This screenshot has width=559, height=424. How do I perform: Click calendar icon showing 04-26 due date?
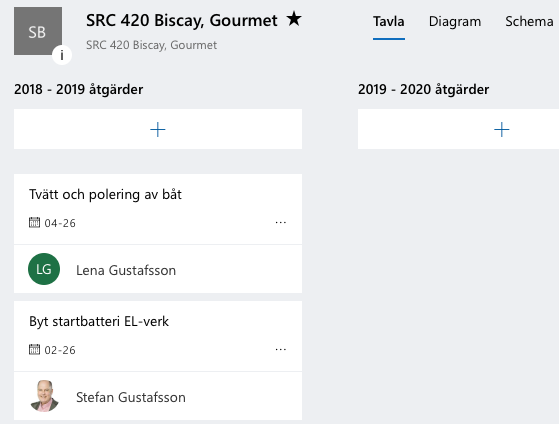34,223
